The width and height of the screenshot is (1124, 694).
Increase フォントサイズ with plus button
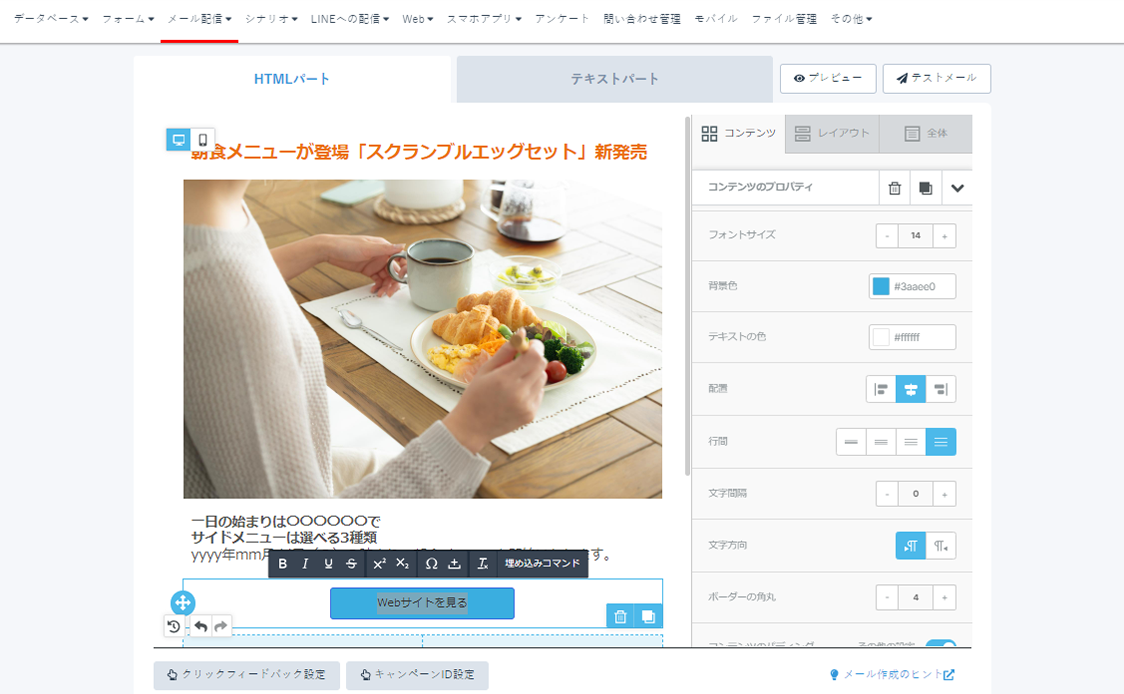945,236
